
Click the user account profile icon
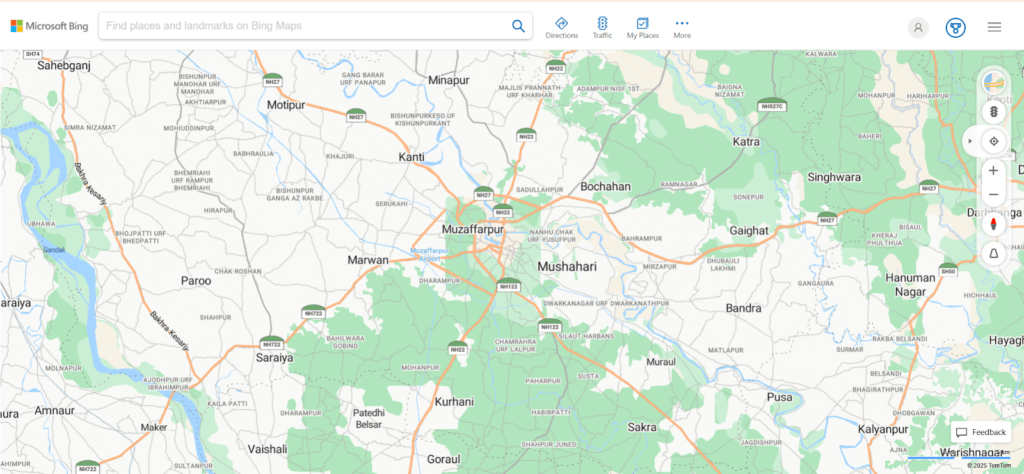pyautogui.click(x=918, y=27)
